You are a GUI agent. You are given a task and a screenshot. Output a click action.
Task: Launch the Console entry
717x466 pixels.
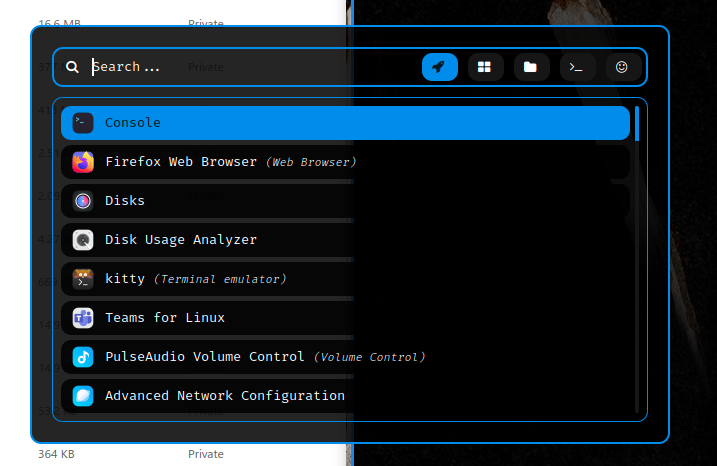[x=345, y=123]
